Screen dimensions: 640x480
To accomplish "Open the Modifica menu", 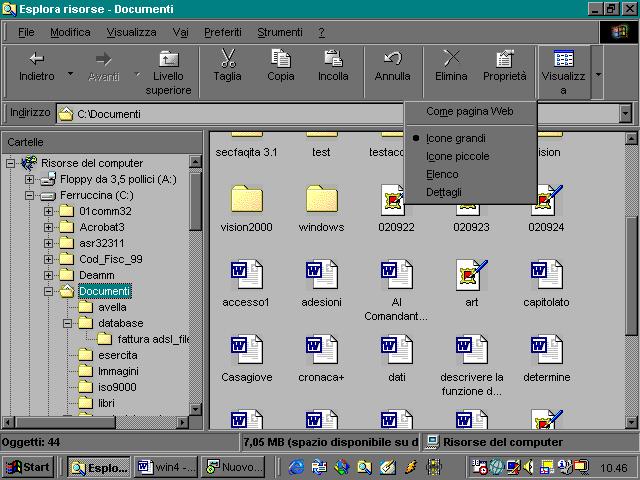I will [x=70, y=32].
